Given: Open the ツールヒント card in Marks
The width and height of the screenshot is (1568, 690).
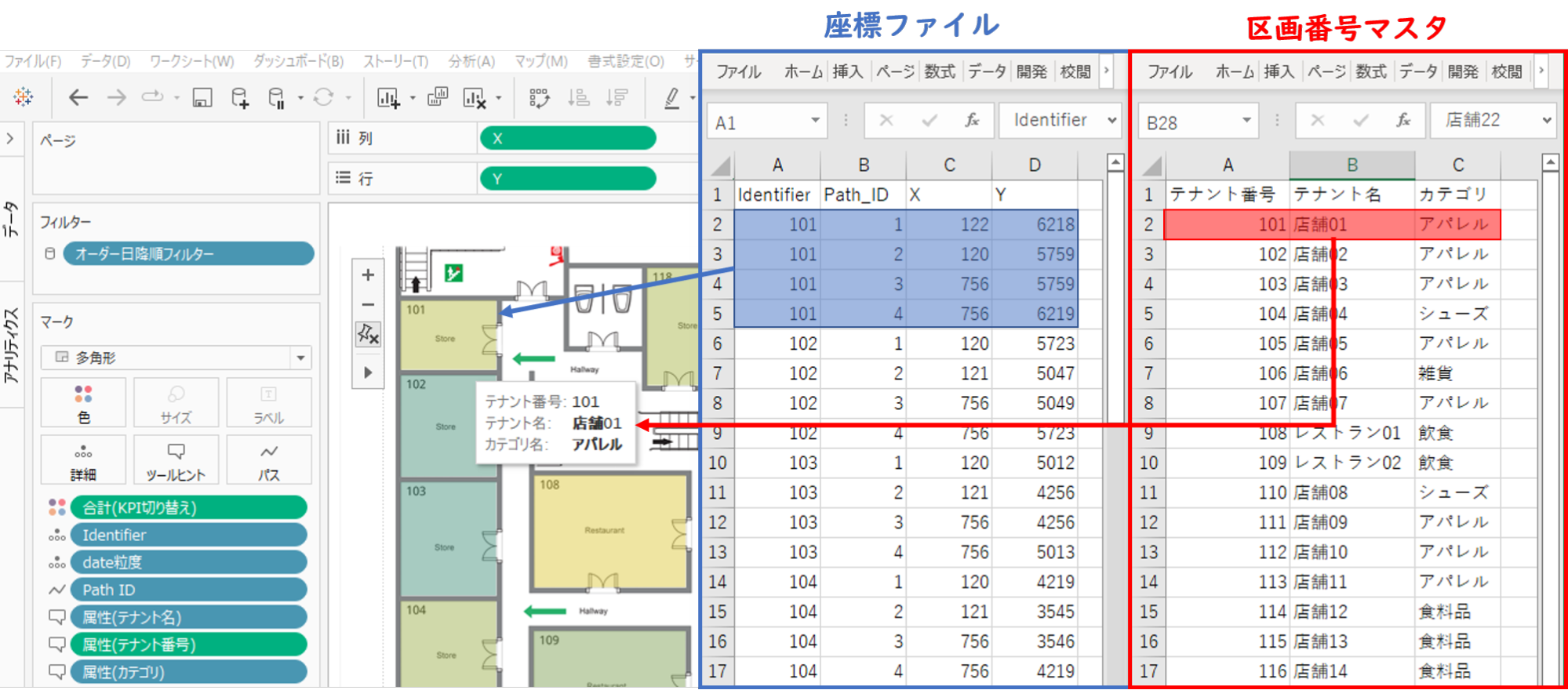Looking at the screenshot, I should [176, 461].
